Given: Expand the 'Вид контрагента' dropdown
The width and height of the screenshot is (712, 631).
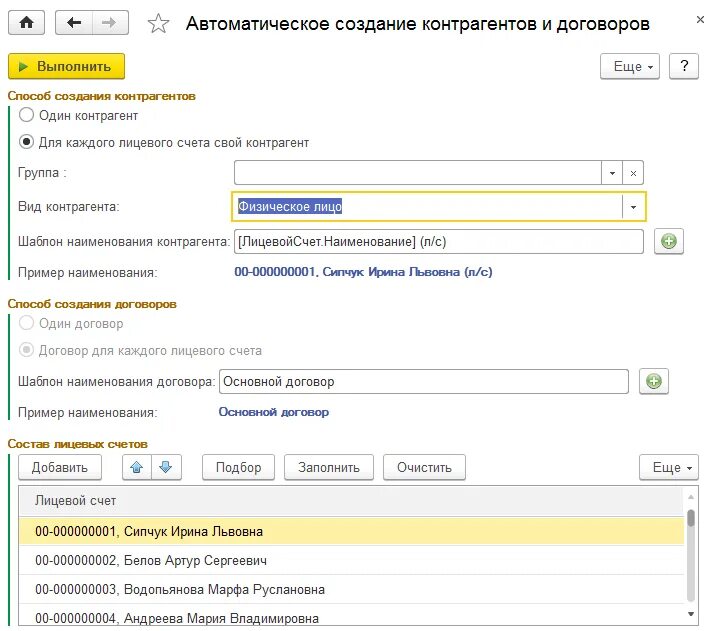Looking at the screenshot, I should (633, 206).
